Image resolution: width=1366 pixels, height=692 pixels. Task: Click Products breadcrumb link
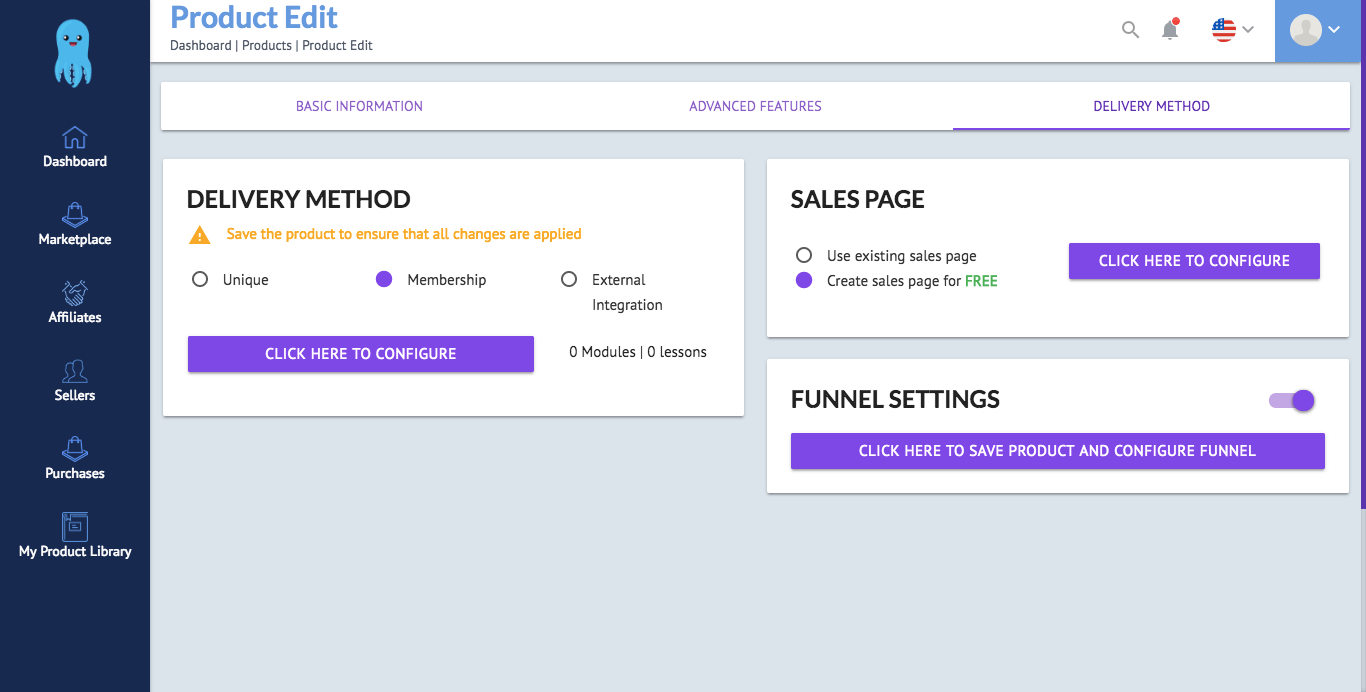(267, 45)
